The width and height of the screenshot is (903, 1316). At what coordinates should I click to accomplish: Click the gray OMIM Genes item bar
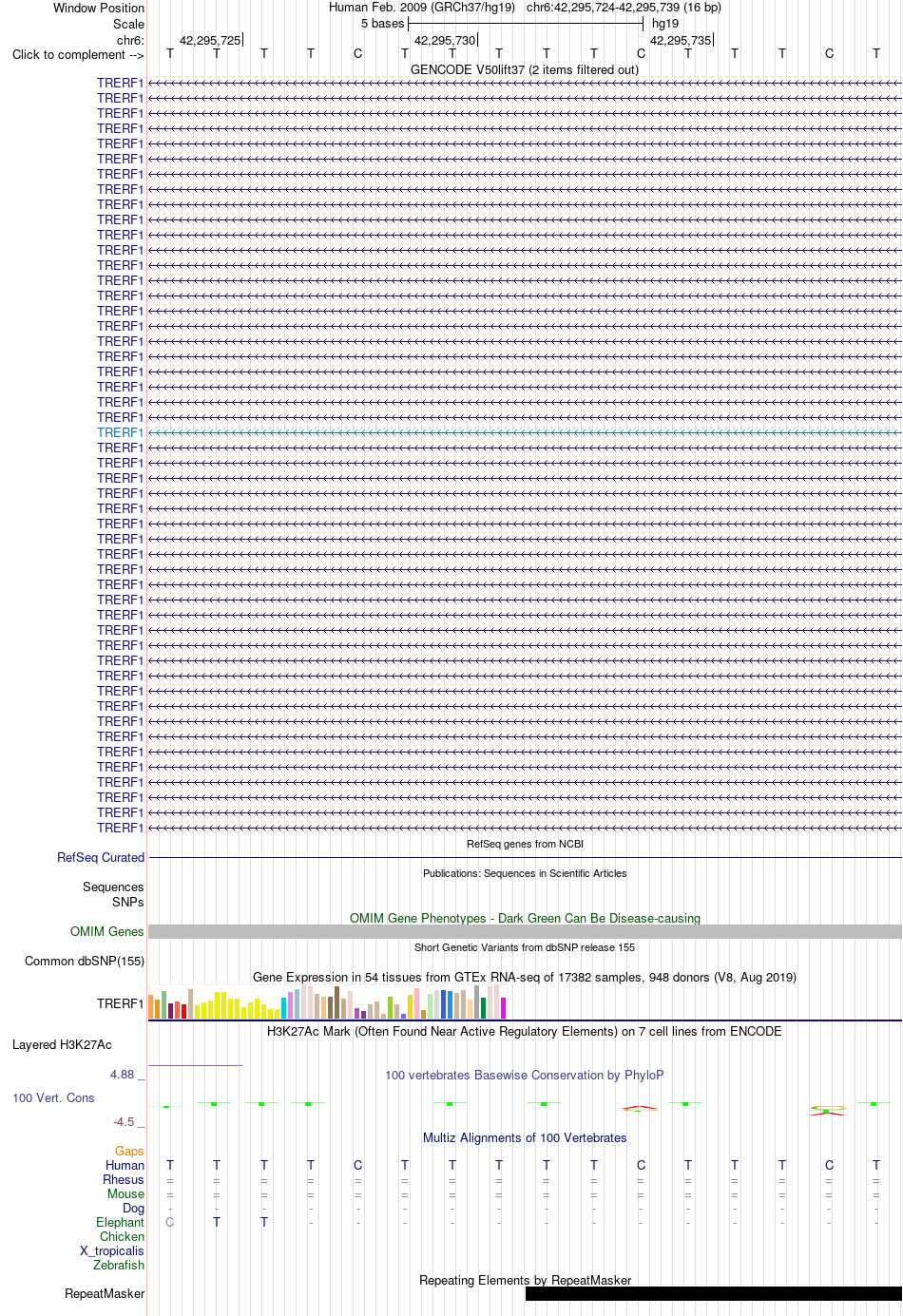pos(525,931)
